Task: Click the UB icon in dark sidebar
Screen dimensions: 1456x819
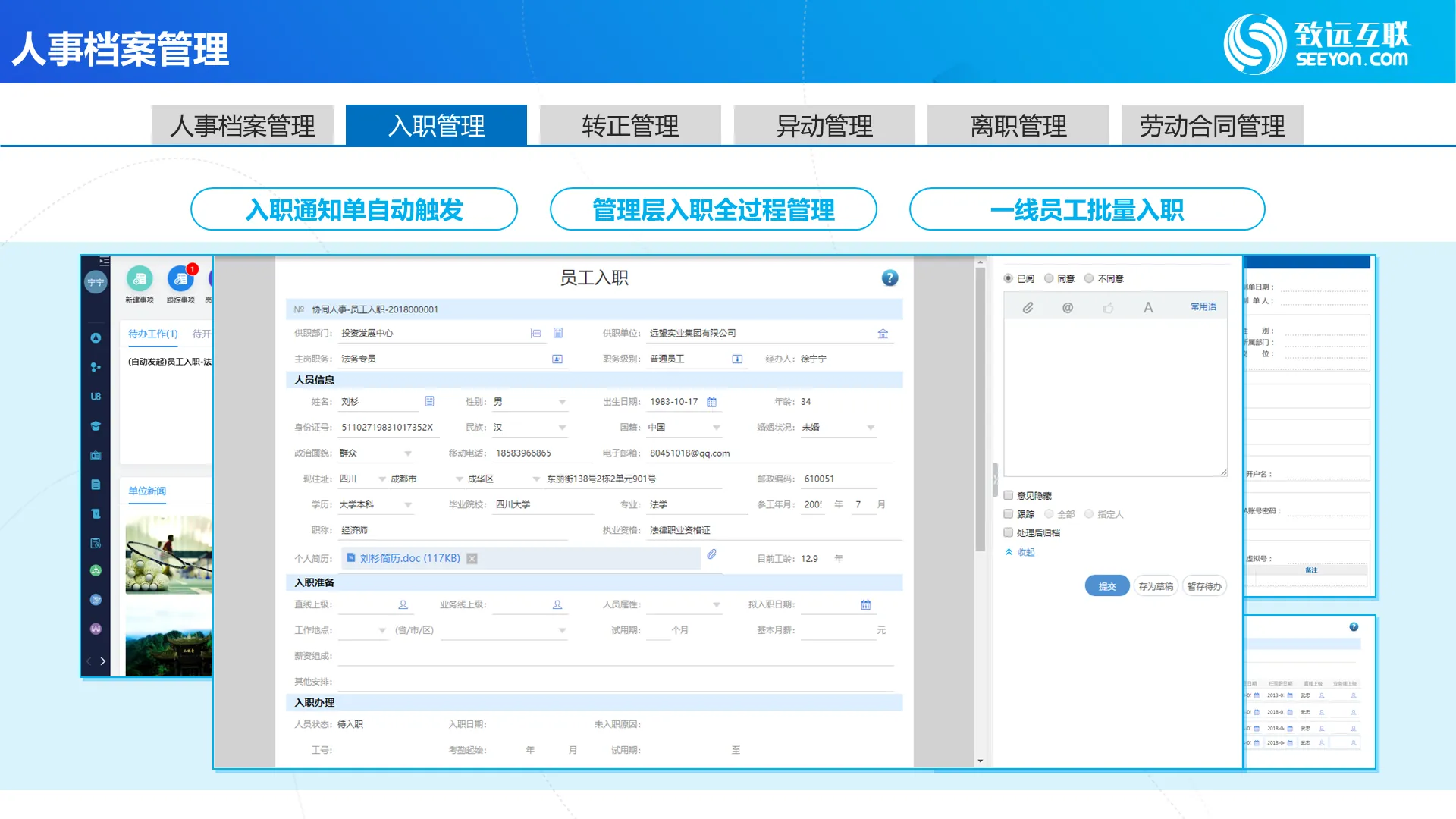Action: (x=96, y=396)
